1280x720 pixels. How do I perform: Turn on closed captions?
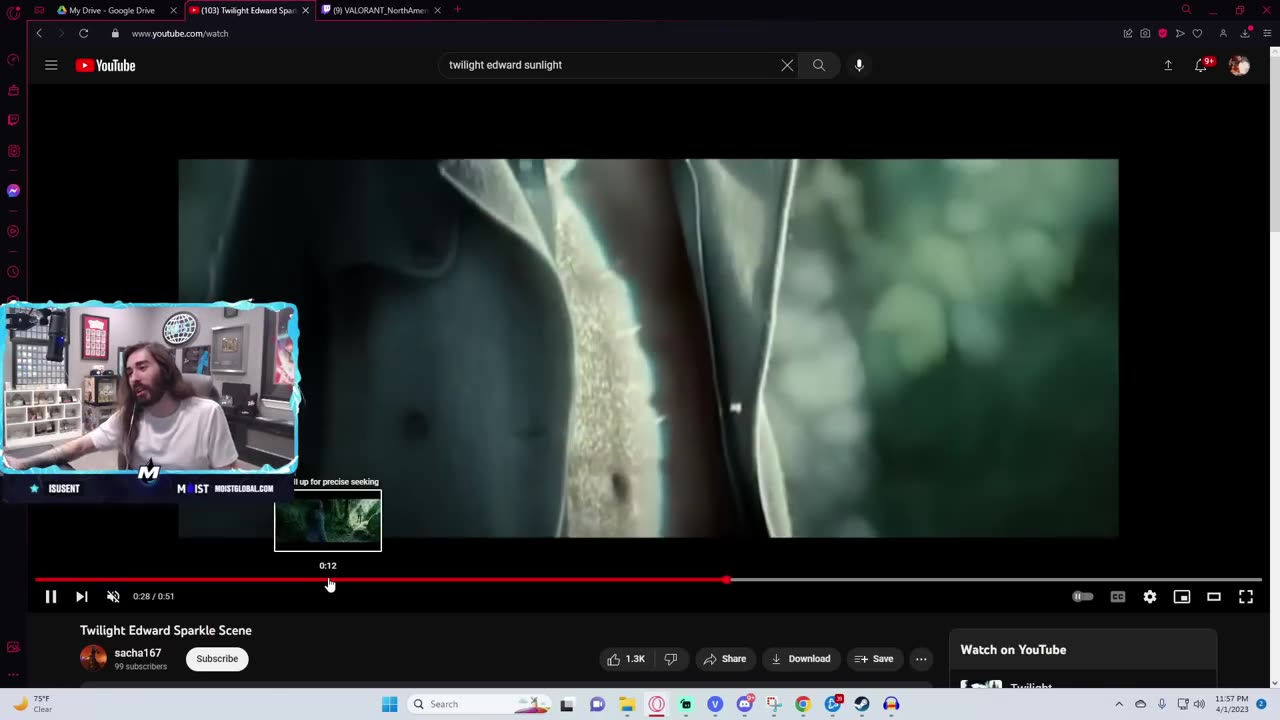coord(1118,597)
